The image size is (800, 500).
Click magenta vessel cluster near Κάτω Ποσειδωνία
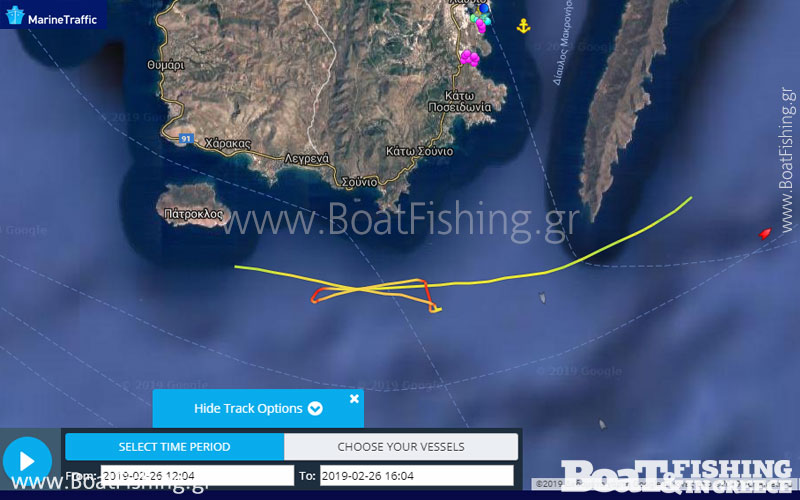[x=469, y=58]
